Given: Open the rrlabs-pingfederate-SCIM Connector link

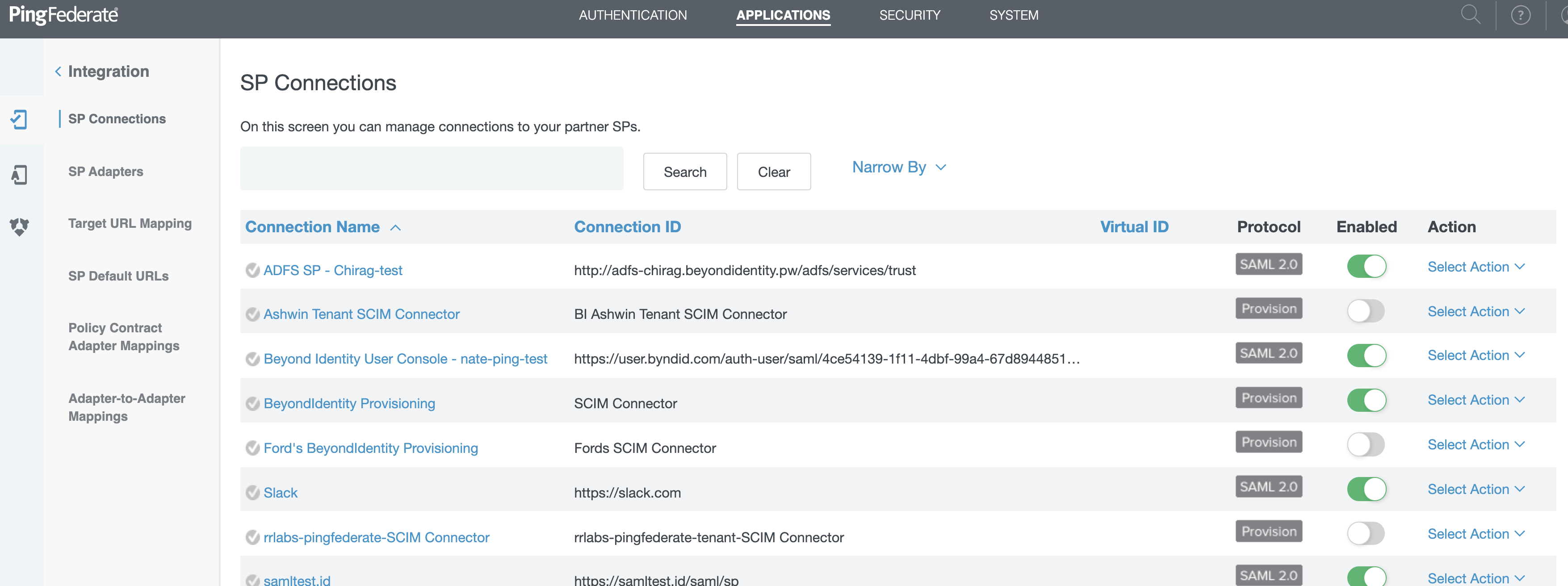Looking at the screenshot, I should click(x=376, y=537).
